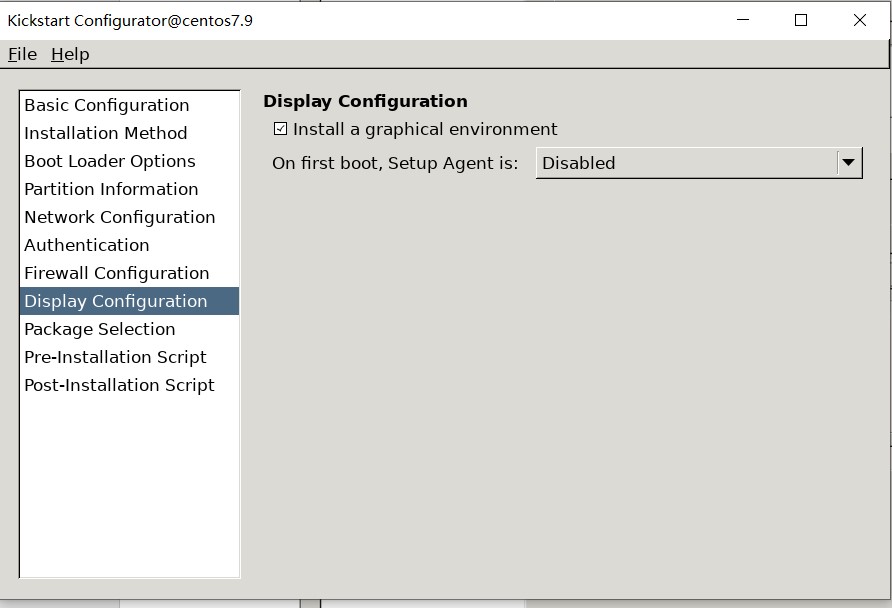The width and height of the screenshot is (892, 608).
Task: Select Partition Information in list
Action: pyautogui.click(x=111, y=189)
